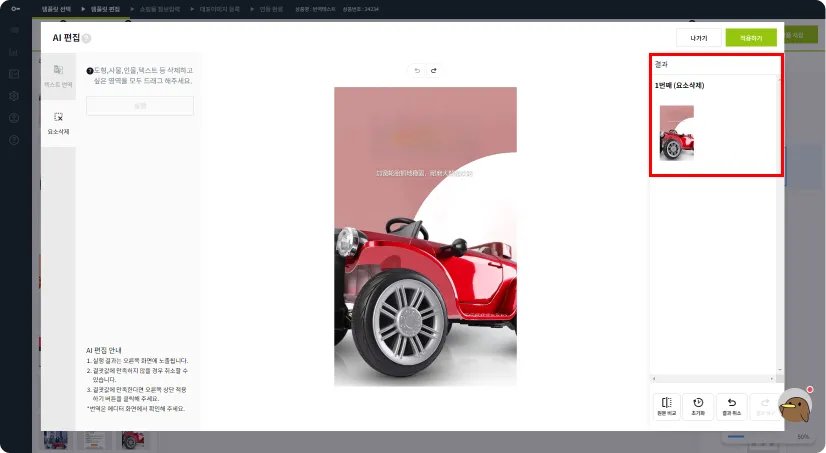The image size is (826, 453).
Task: Open the chart statistics icon in the sidebar
Action: coord(14,52)
